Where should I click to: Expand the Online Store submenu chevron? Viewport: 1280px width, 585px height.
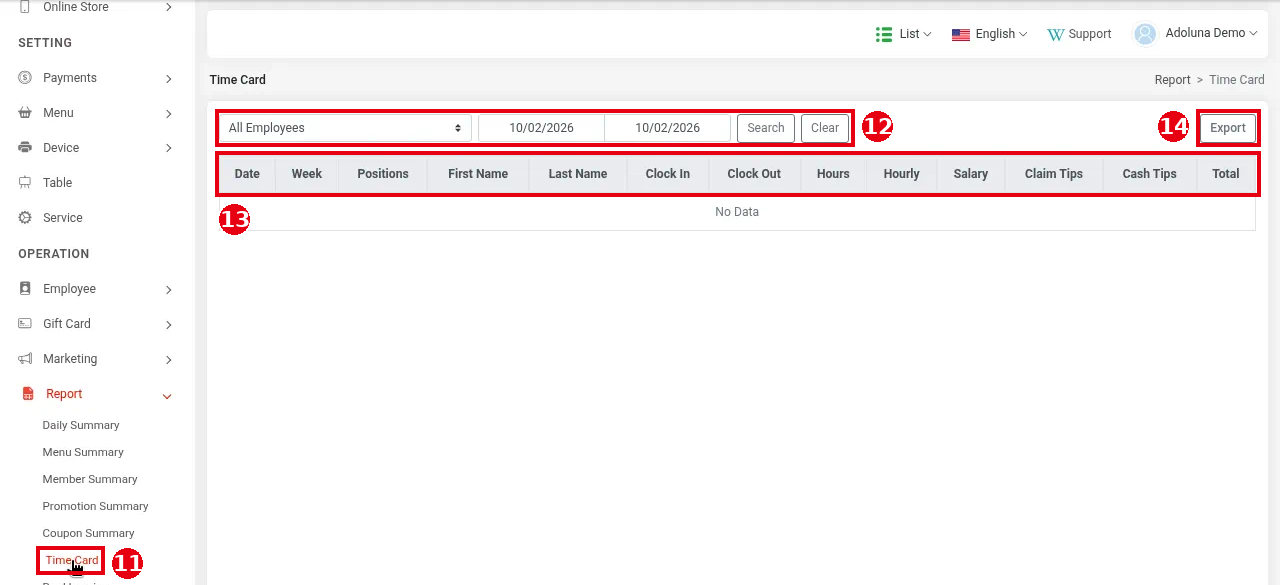168,7
